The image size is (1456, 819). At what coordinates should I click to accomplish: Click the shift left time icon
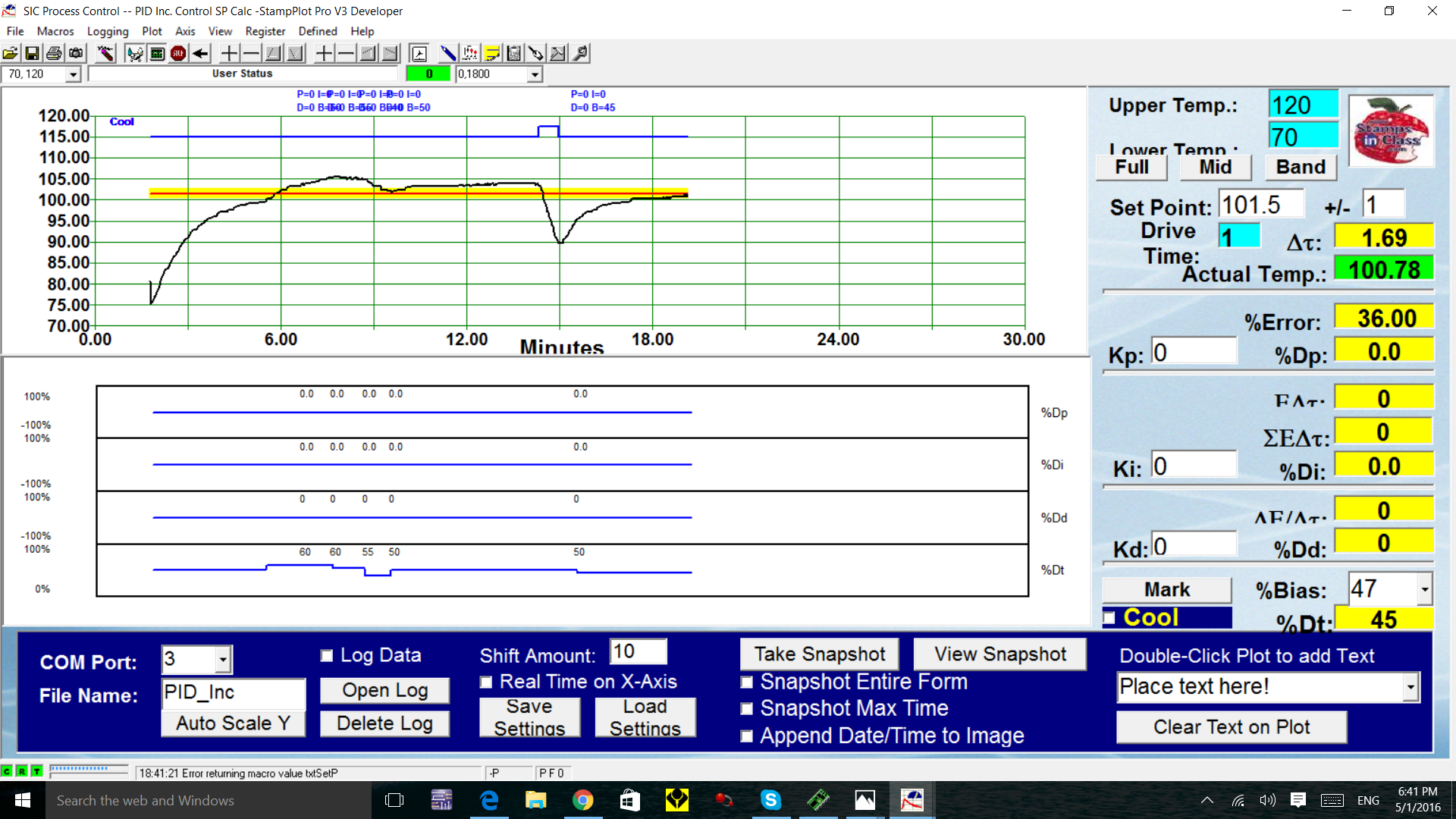[368, 53]
